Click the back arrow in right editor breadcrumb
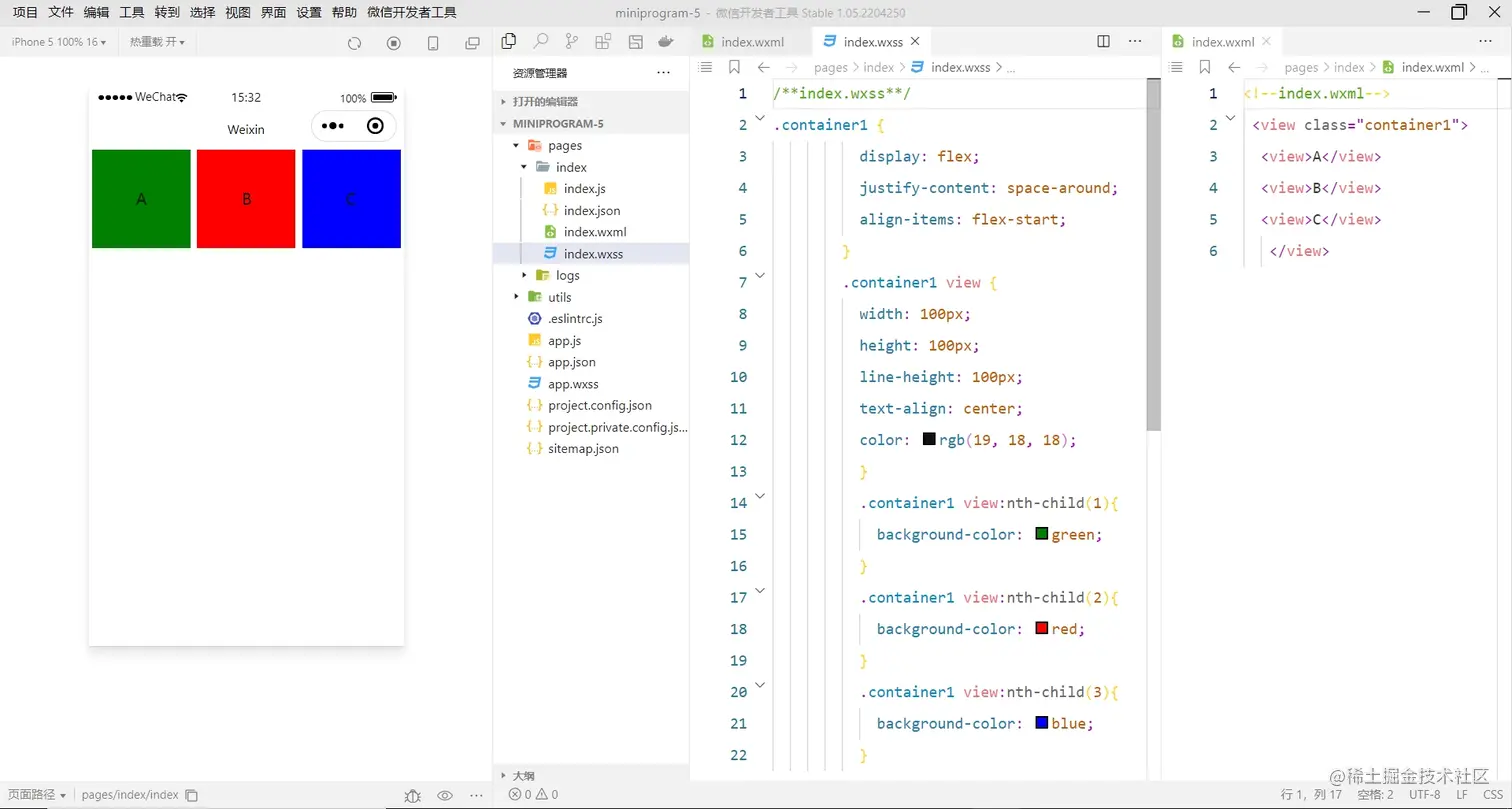Image resolution: width=1512 pixels, height=809 pixels. (1235, 67)
